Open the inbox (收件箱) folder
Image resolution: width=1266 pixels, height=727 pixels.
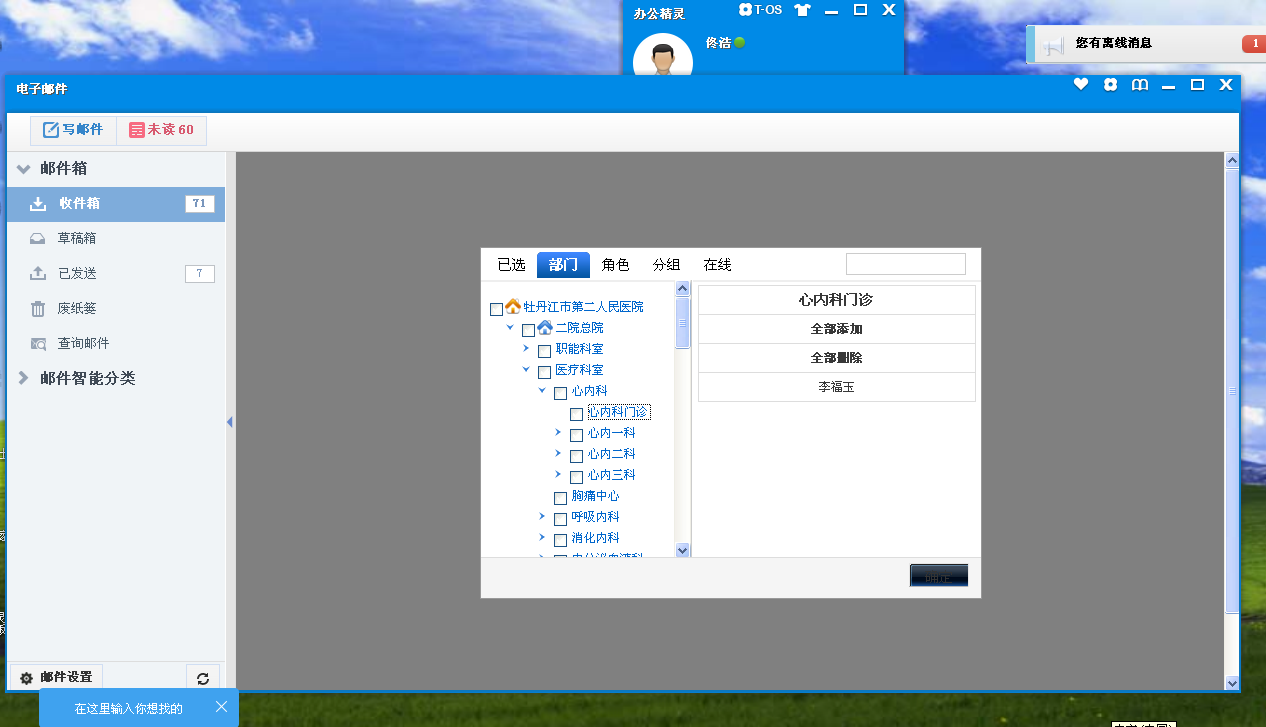tap(79, 204)
